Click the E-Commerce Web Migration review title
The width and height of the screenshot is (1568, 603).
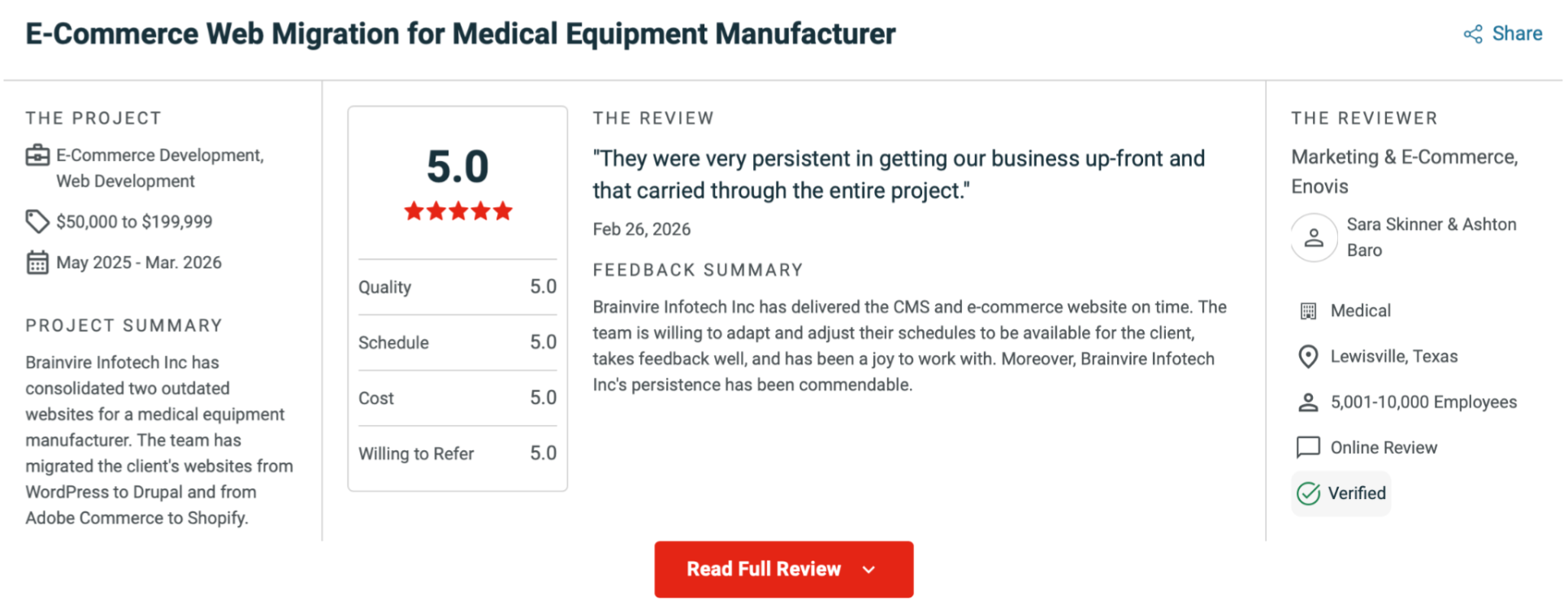[460, 34]
